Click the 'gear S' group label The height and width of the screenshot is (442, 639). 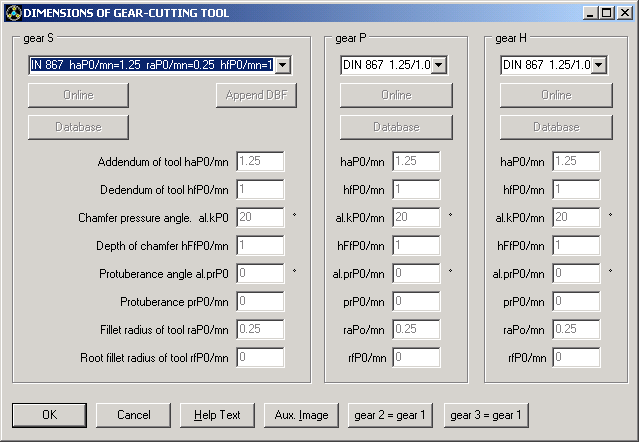[38, 38]
